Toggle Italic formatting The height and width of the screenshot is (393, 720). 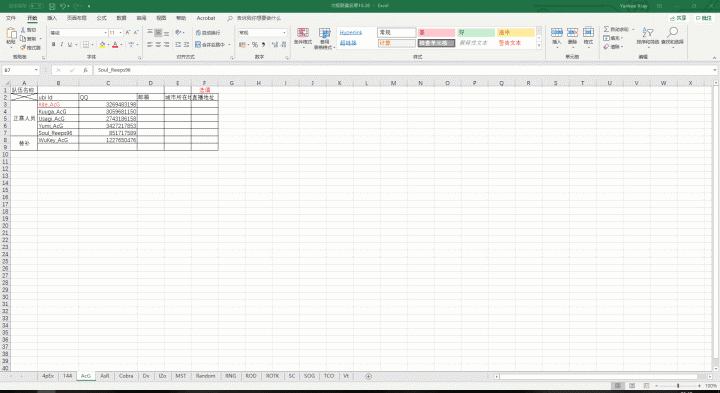62,45
